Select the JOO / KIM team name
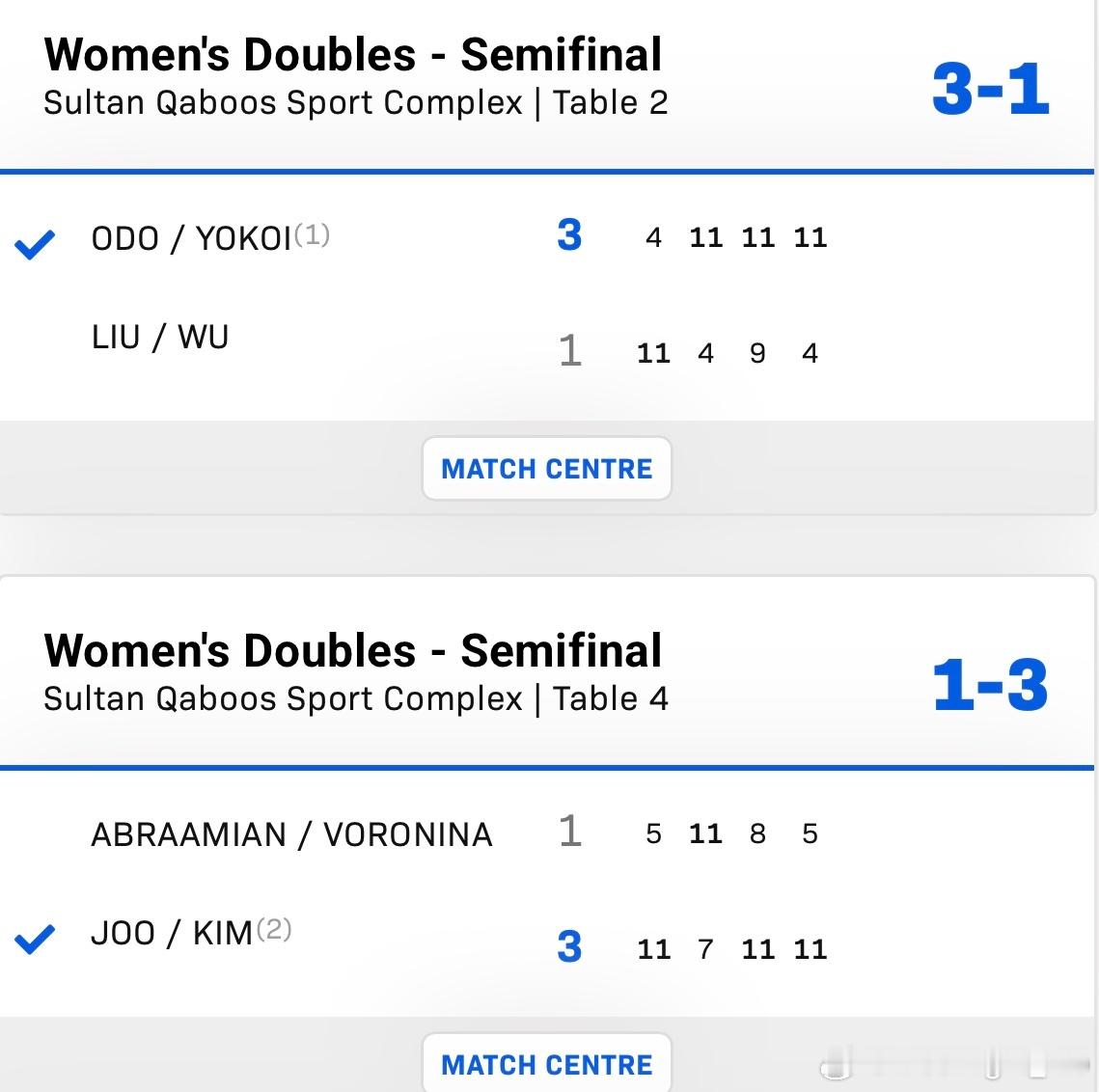The width and height of the screenshot is (1099, 1092). (172, 933)
